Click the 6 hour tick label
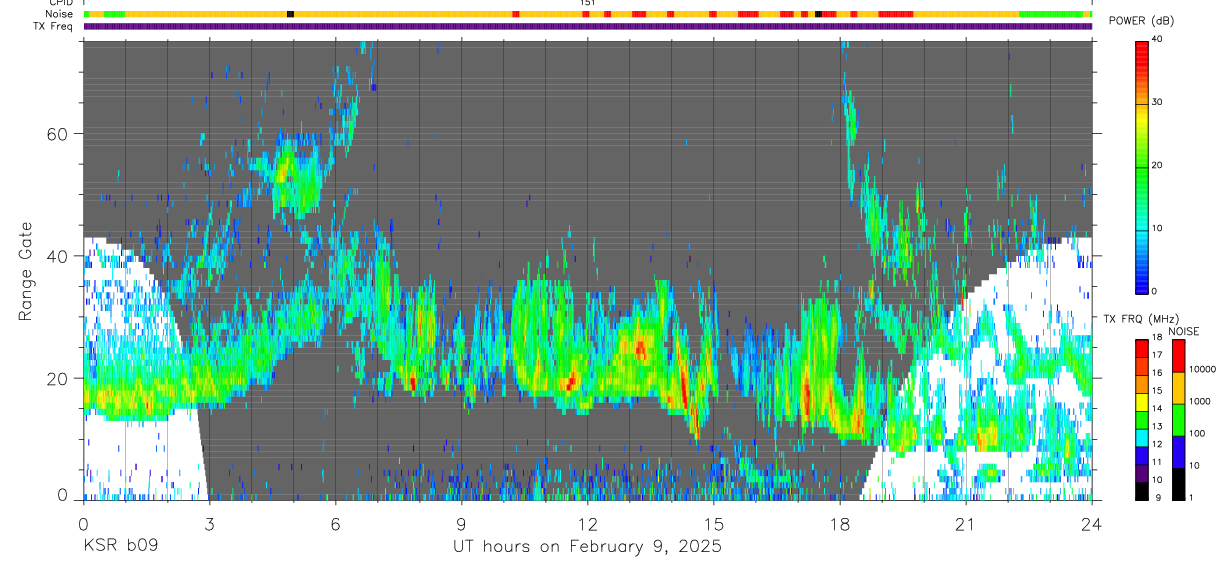This screenshot has width=1228, height=567. tap(336, 524)
